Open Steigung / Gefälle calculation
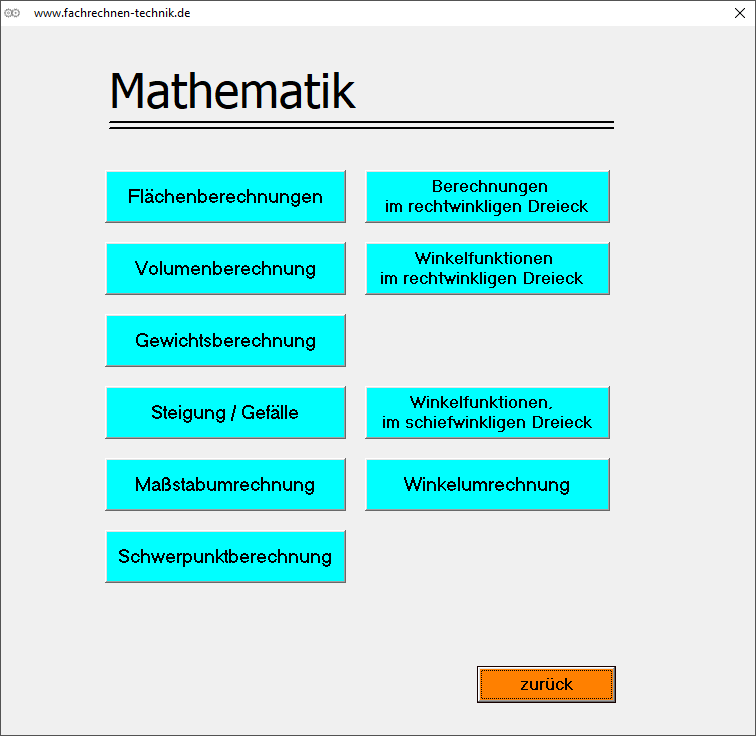 225,412
